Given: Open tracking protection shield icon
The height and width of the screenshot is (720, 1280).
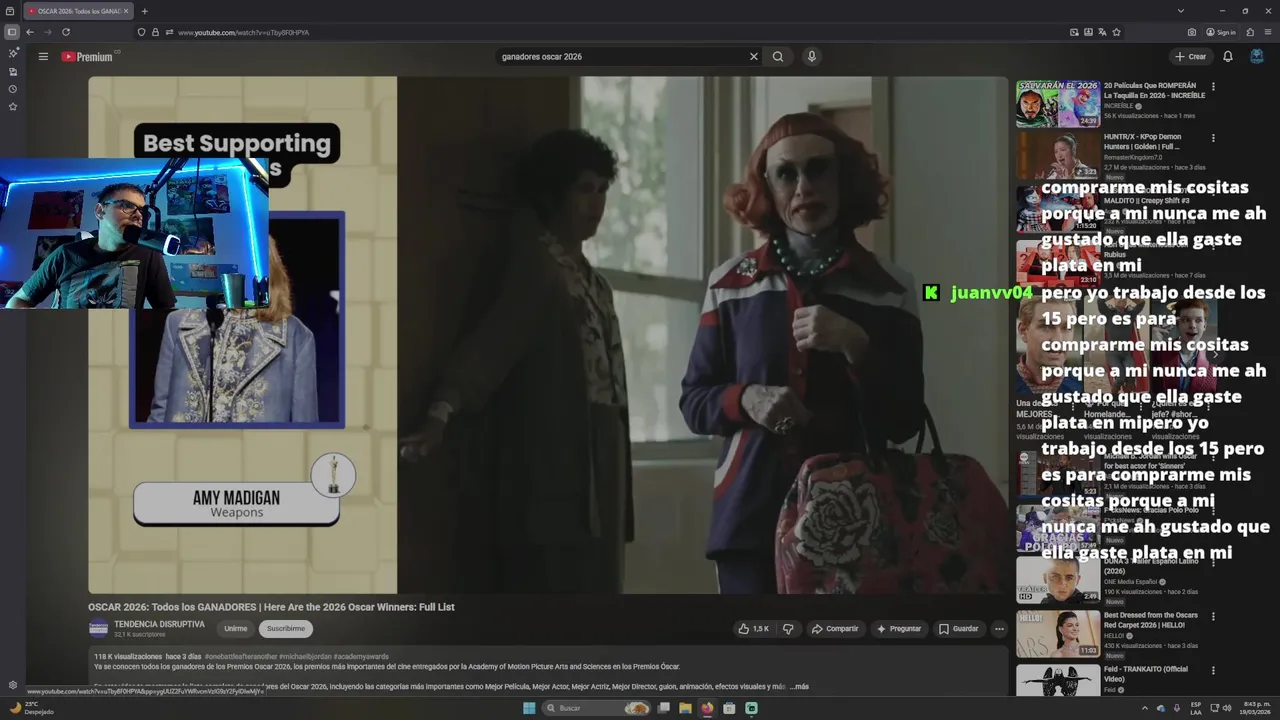Looking at the screenshot, I should tap(141, 32).
